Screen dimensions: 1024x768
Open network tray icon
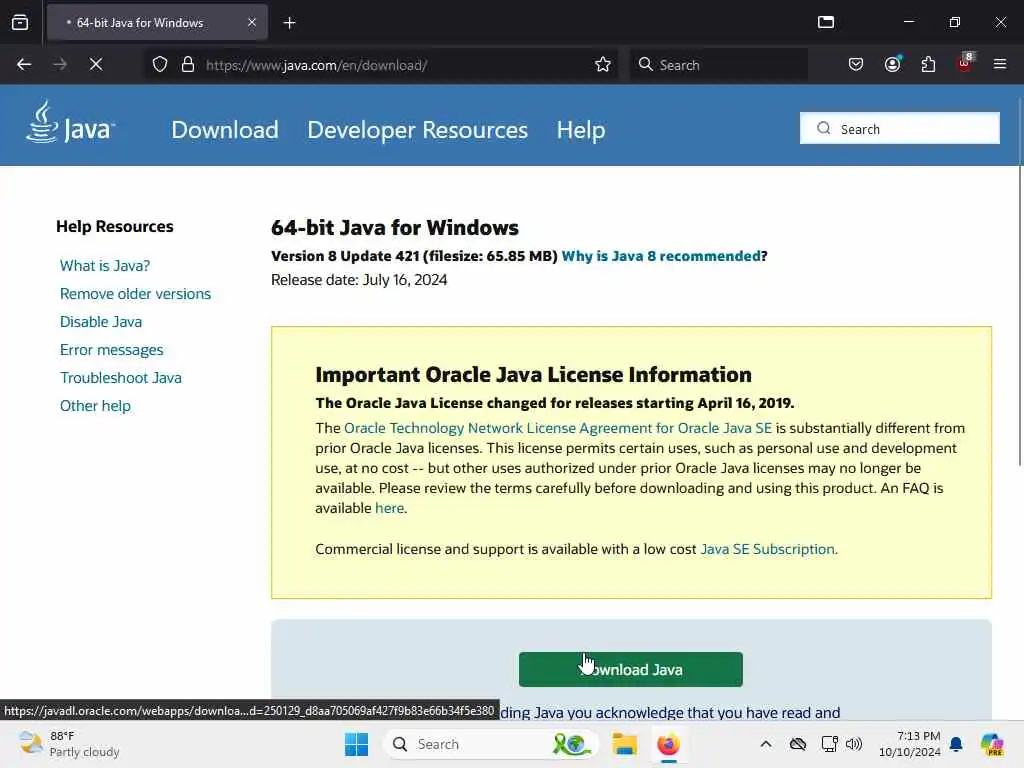point(829,744)
